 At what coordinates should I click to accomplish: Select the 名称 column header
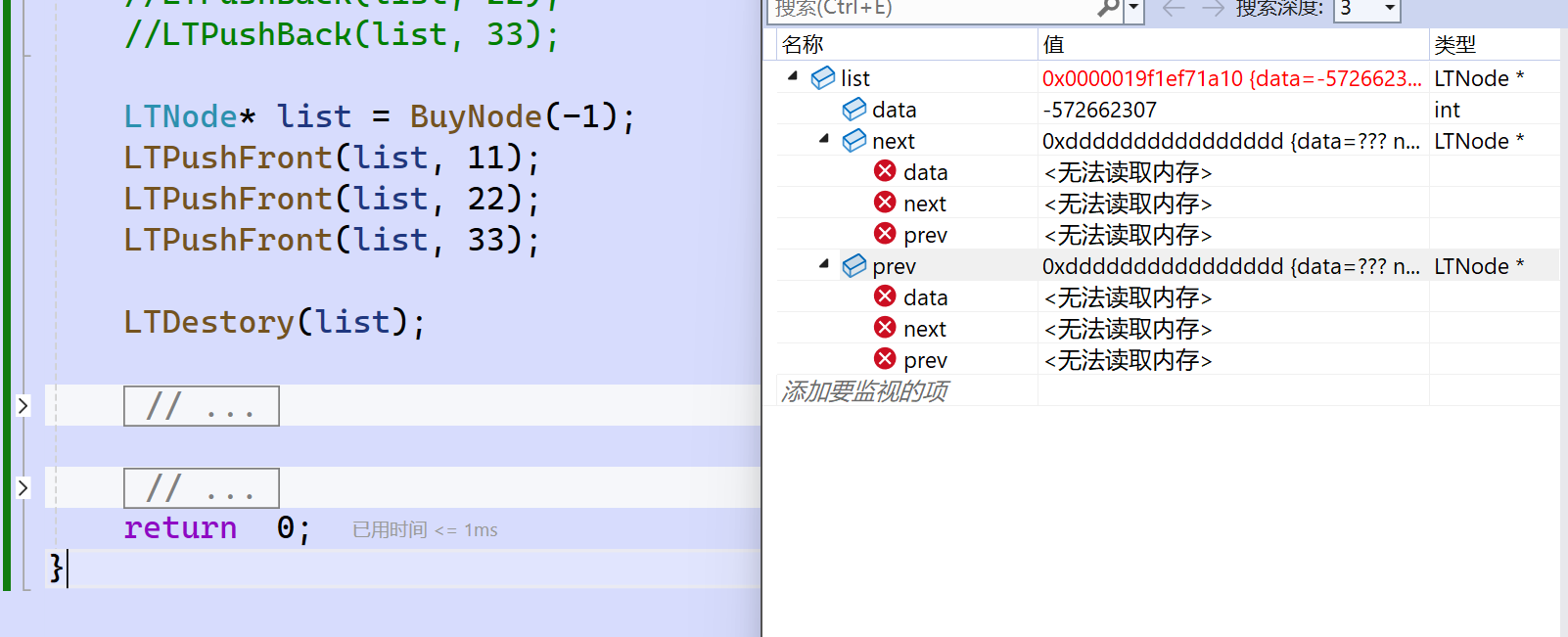(x=907, y=44)
